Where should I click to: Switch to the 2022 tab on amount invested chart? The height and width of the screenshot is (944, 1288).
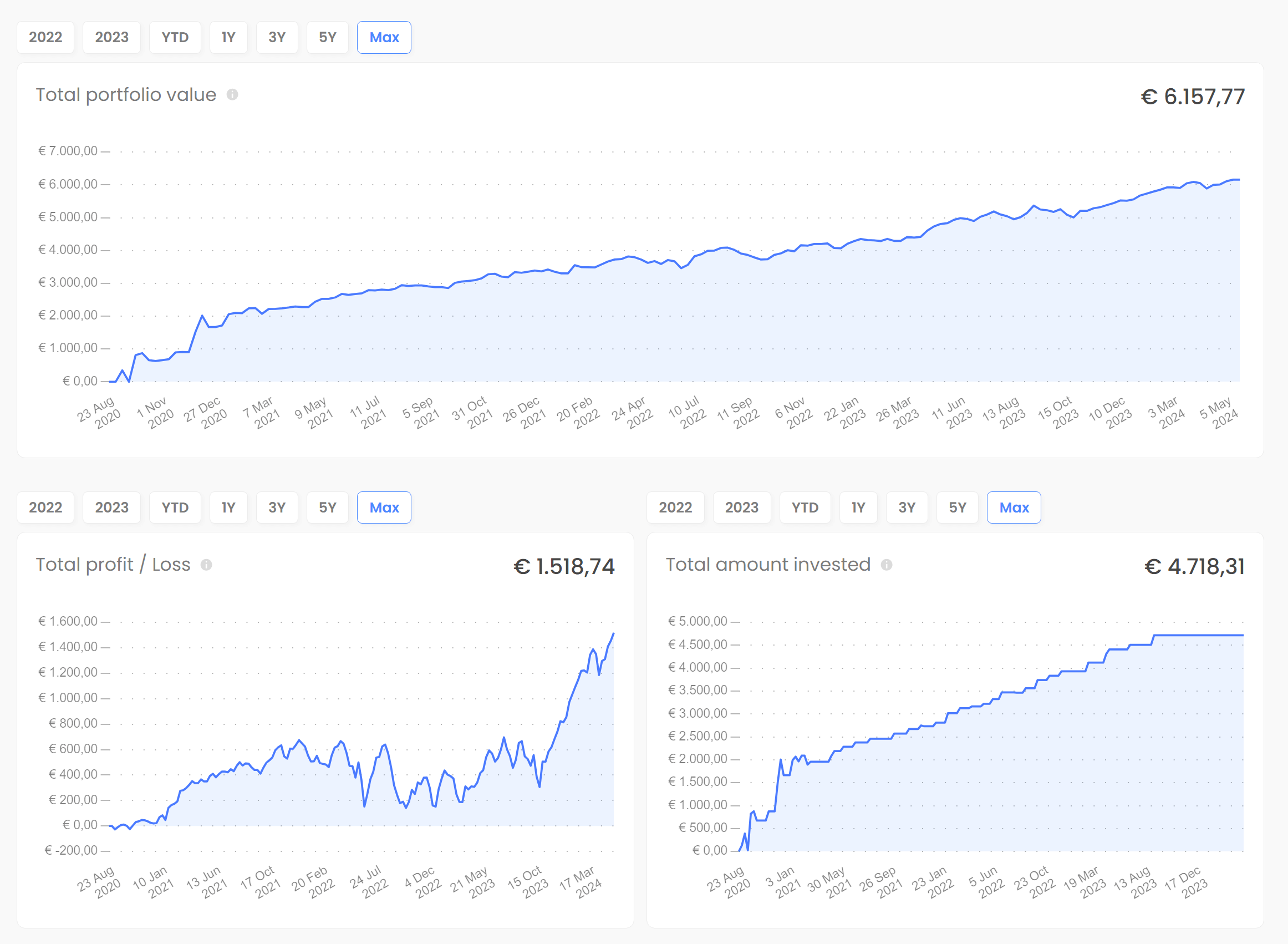(676, 507)
